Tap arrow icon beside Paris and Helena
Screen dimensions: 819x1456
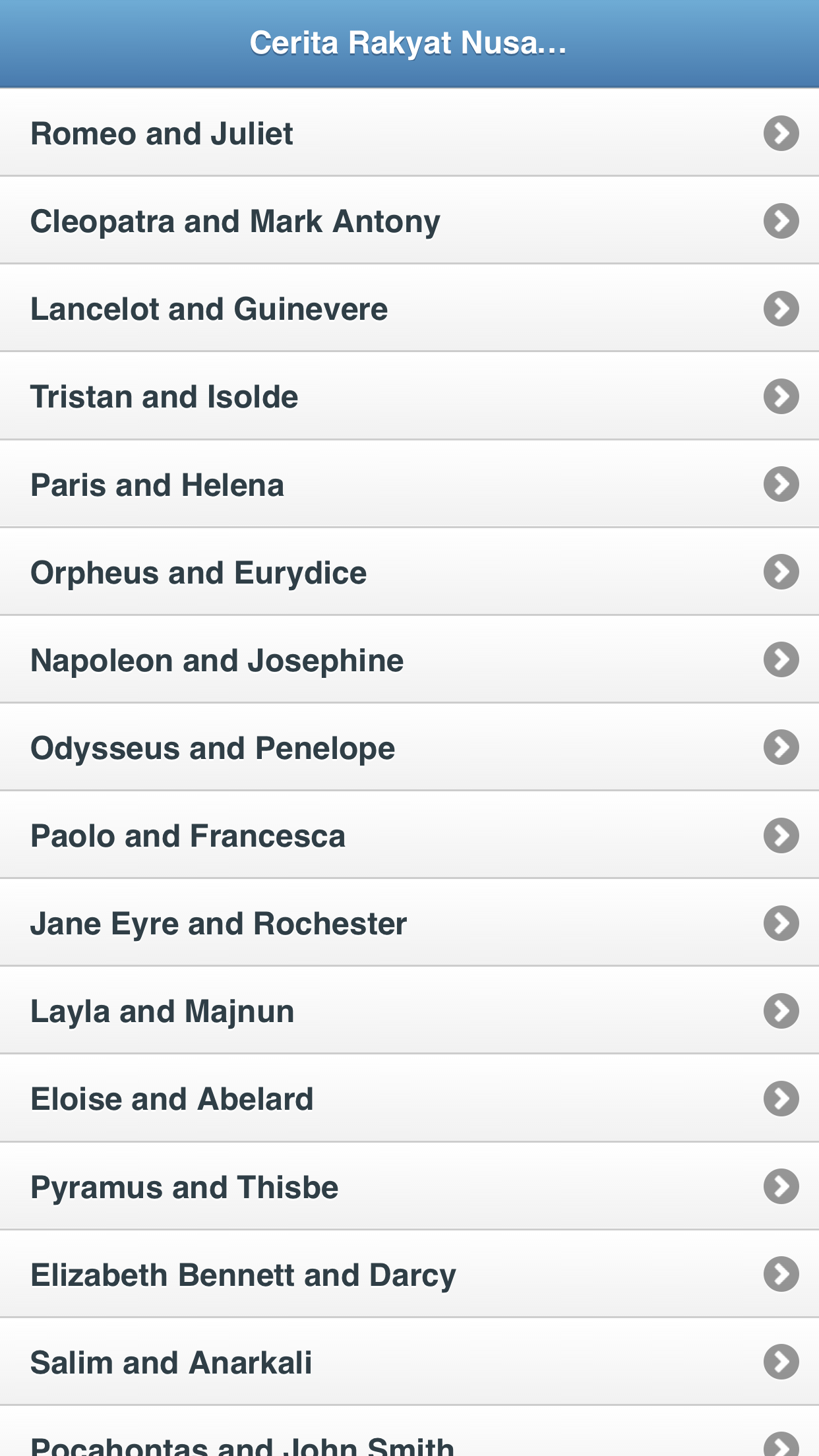tap(781, 484)
